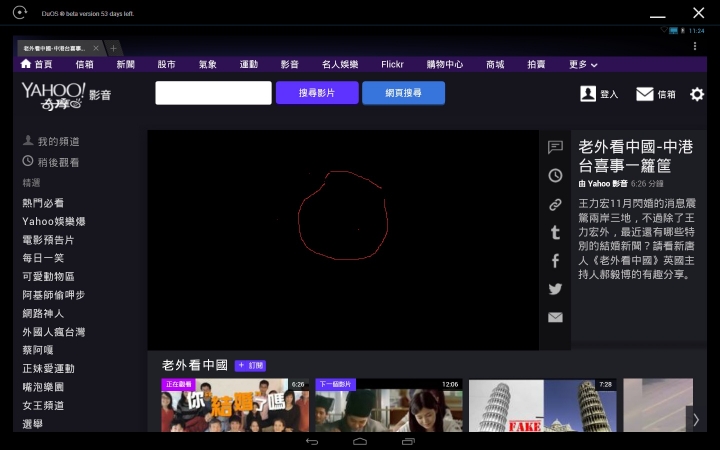The image size is (720, 450).
Task: Click the video player area
Action: pos(343,240)
